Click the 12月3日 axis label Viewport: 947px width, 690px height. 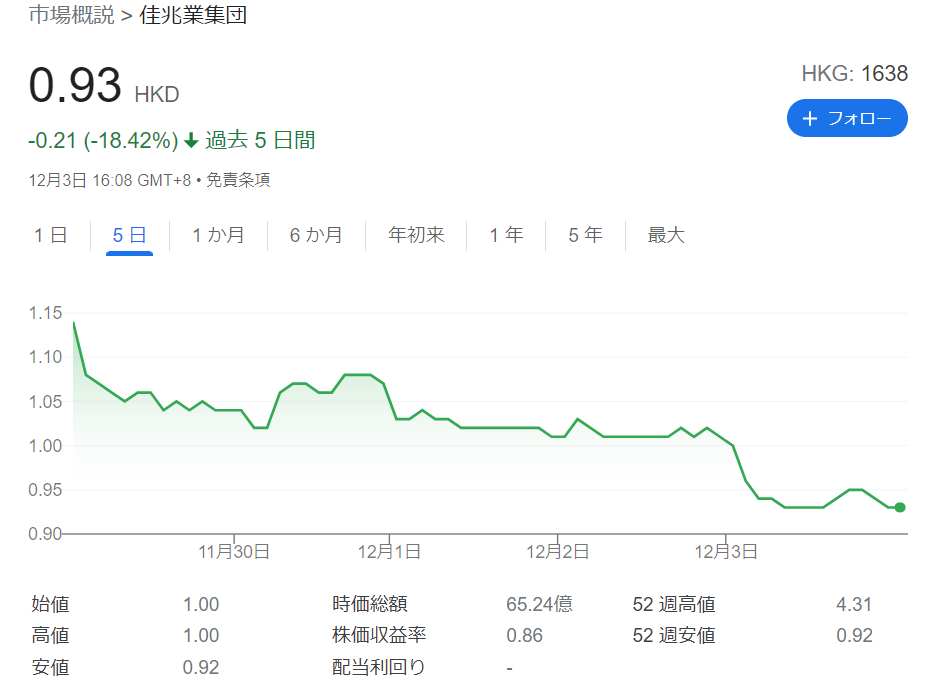pos(725,552)
